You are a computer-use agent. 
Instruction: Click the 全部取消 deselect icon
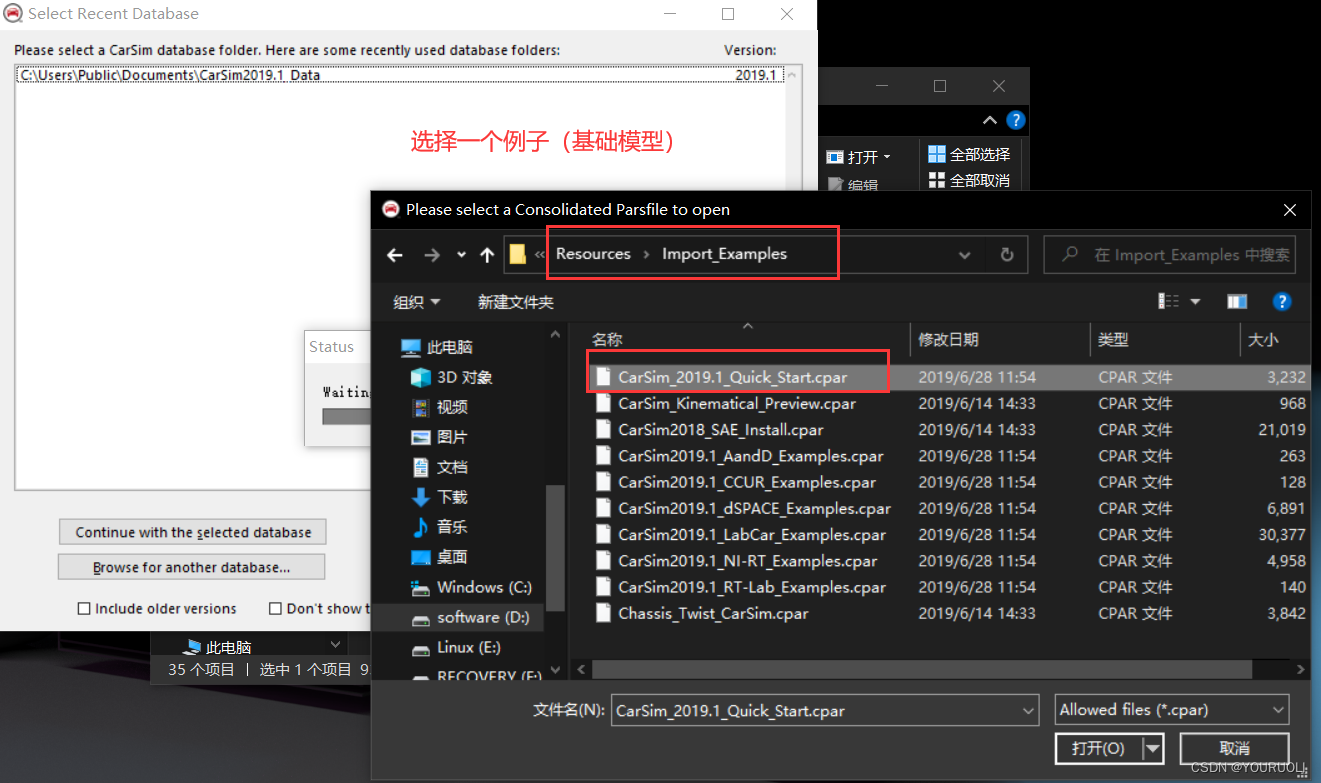pos(938,182)
